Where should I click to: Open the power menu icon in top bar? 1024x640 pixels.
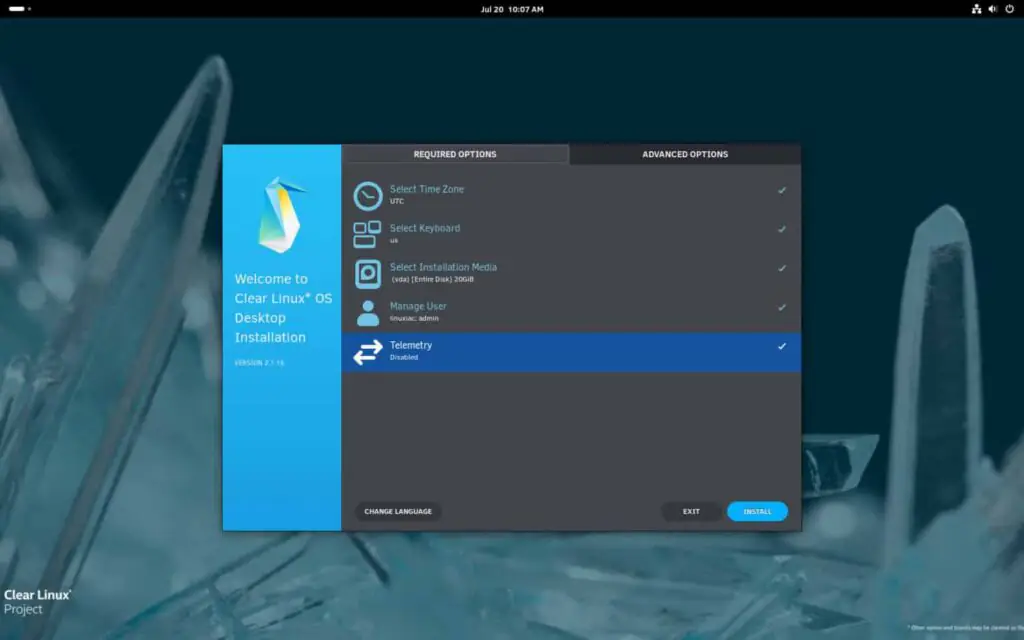point(1009,9)
